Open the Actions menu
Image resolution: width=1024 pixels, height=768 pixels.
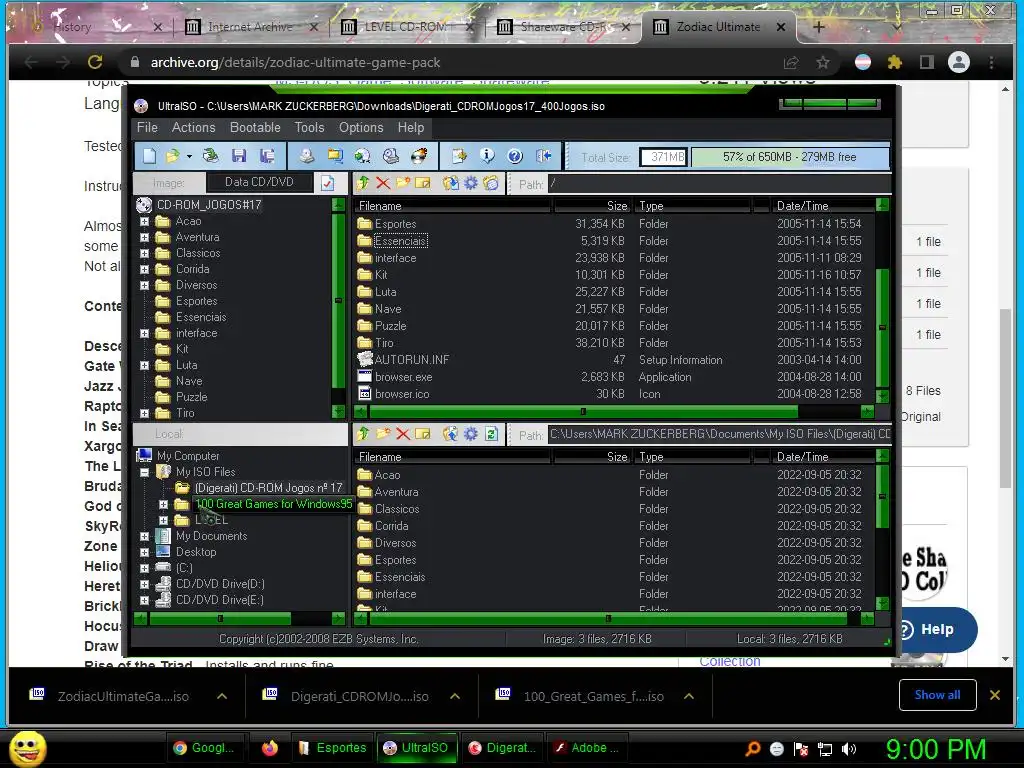pos(193,128)
